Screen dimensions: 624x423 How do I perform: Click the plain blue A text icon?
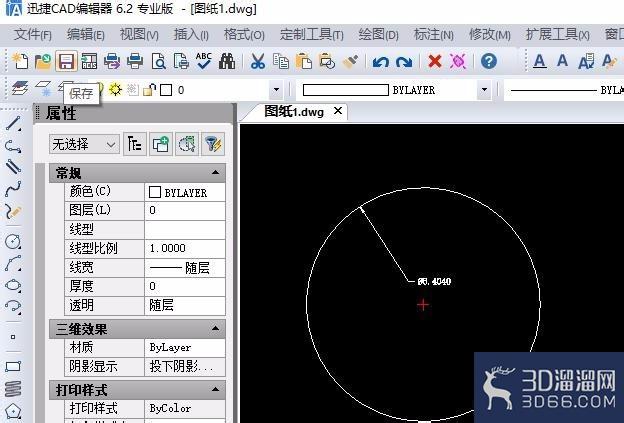tap(562, 61)
